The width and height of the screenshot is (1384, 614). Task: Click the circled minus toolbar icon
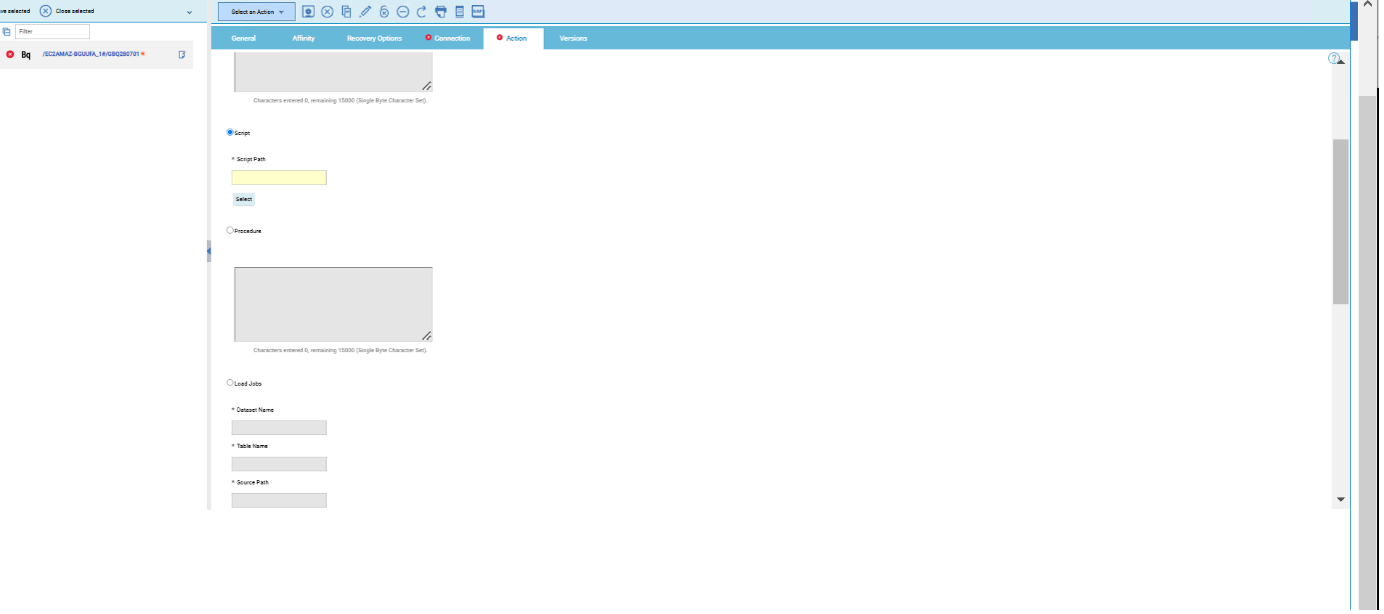402,12
